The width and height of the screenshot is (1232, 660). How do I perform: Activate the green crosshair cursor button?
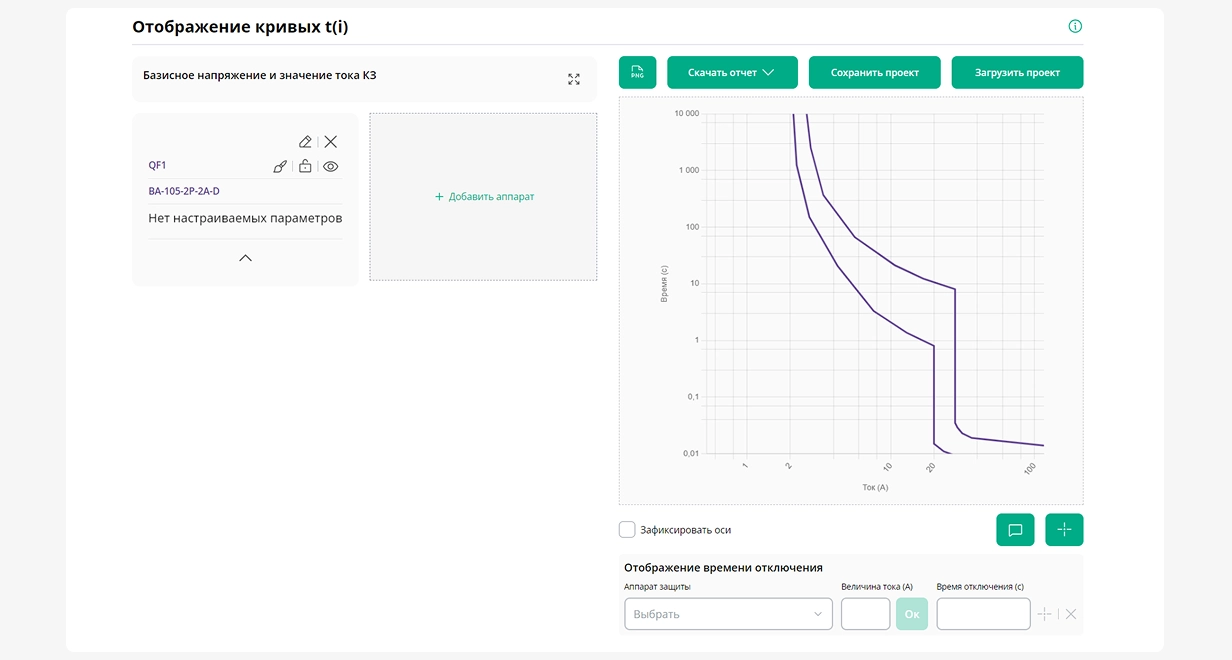point(1064,530)
